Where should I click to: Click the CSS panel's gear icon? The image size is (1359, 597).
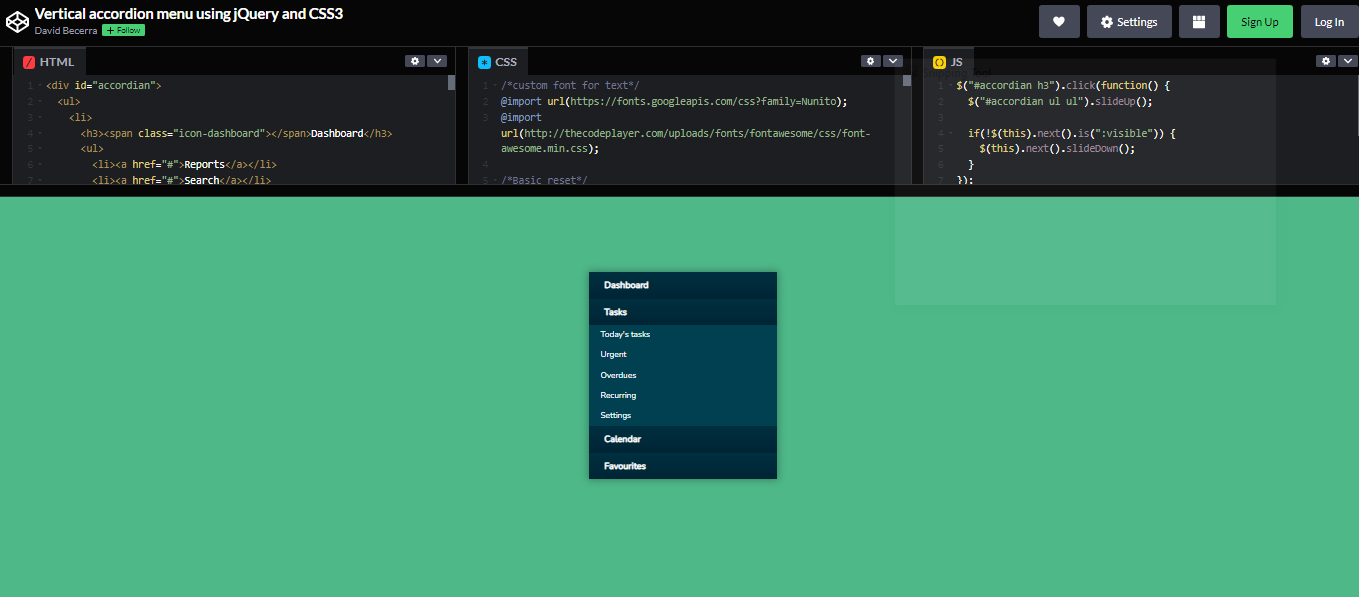870,60
